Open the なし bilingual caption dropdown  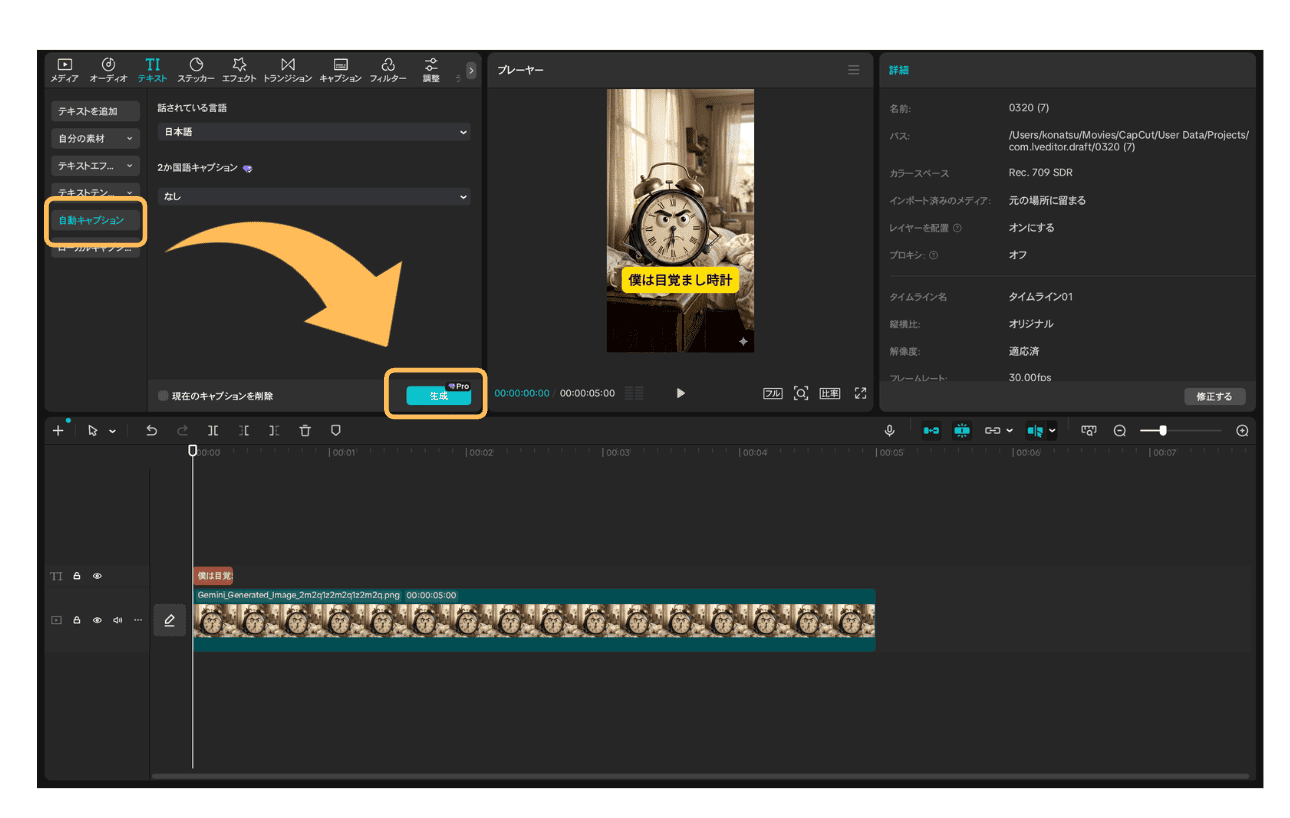[314, 197]
